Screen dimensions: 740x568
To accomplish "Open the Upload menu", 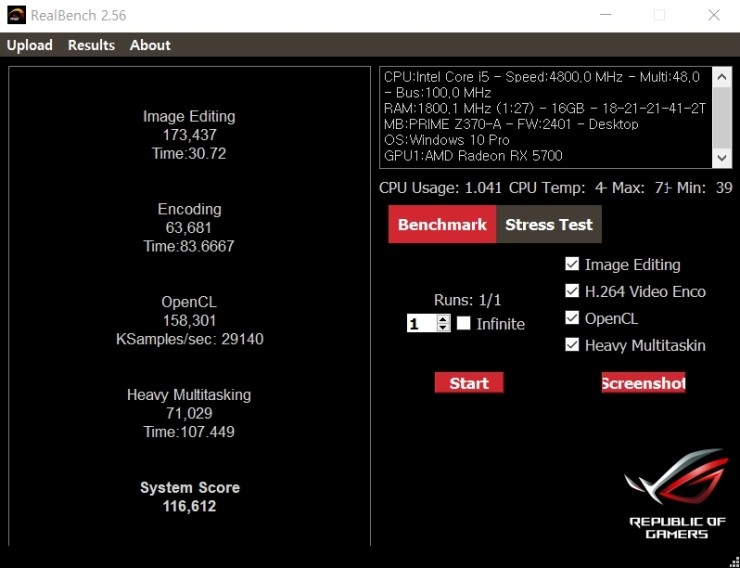I will click(x=29, y=45).
